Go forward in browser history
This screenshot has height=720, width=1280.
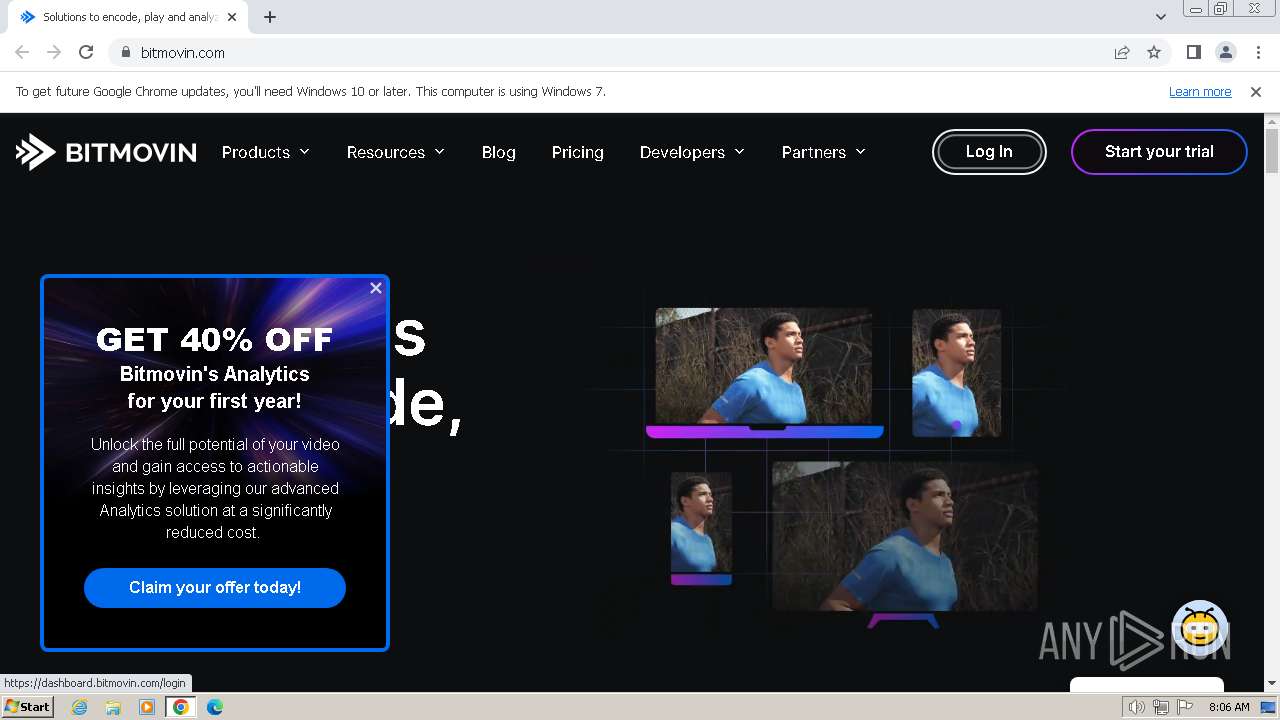pyautogui.click(x=54, y=52)
